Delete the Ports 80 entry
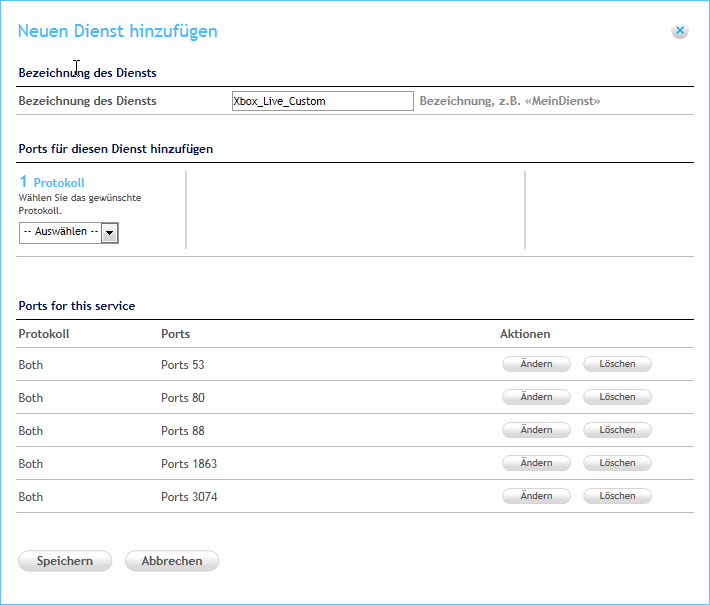The width and height of the screenshot is (710, 605). [617, 397]
